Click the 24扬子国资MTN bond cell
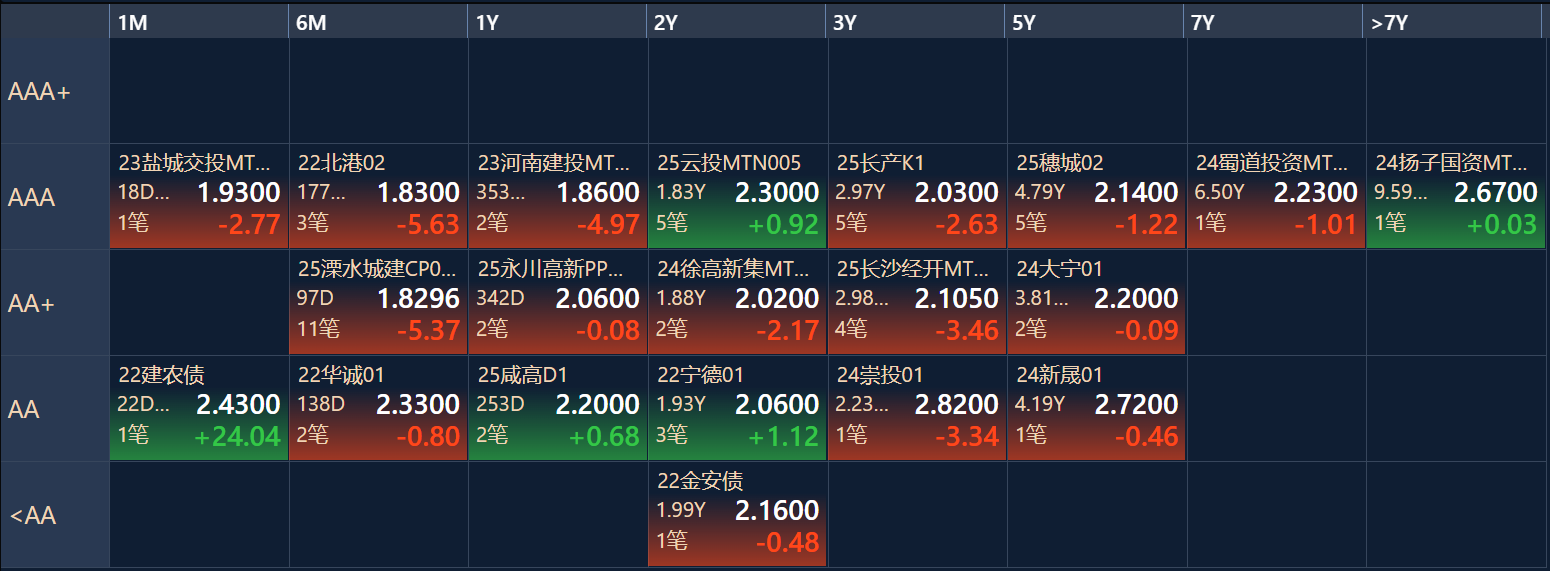Viewport: 1550px width, 571px height. click(1456, 197)
